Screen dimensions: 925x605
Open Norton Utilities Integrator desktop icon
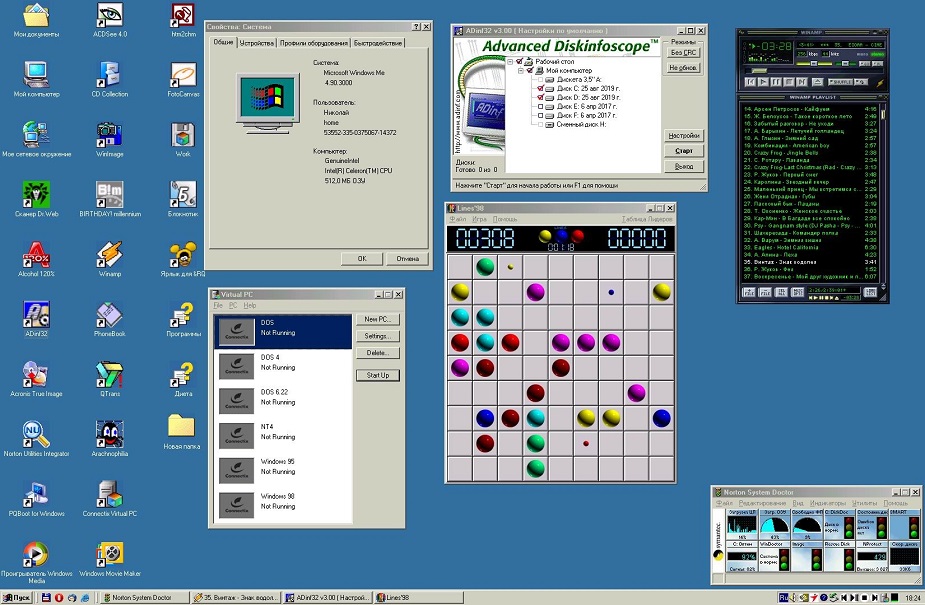36,438
